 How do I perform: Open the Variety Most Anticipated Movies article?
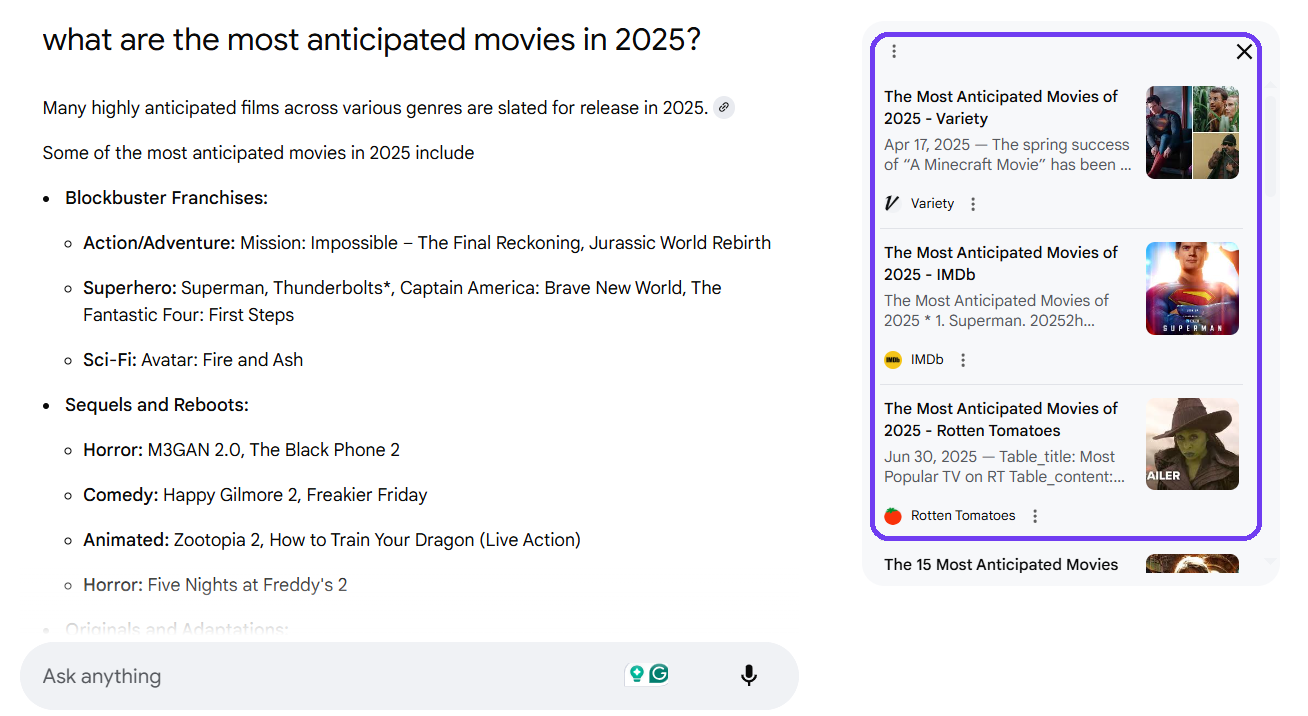point(1000,108)
